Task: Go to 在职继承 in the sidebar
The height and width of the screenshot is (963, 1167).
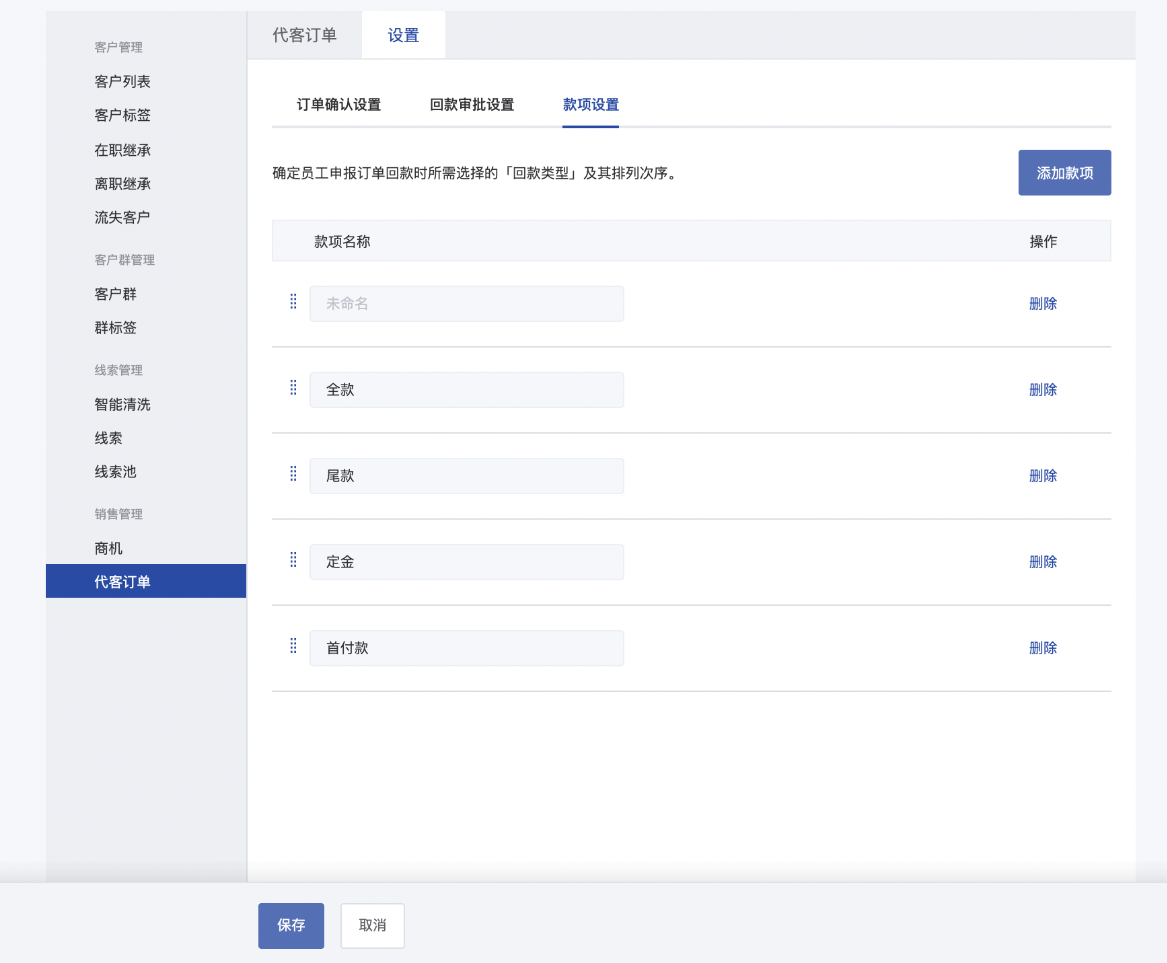Action: 123,150
